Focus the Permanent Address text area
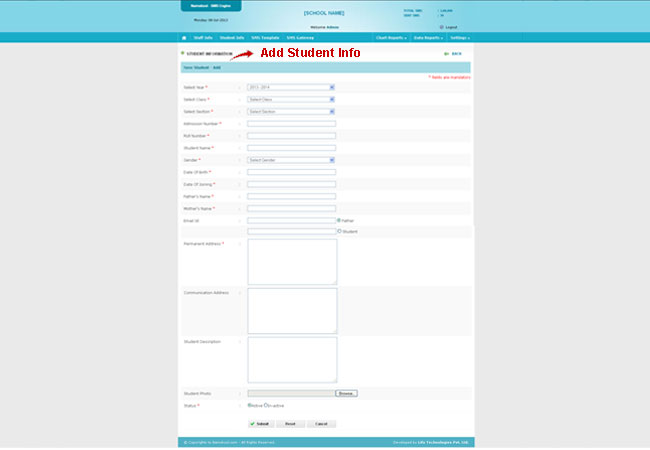Image resolution: width=650 pixels, height=450 pixels. (292, 262)
